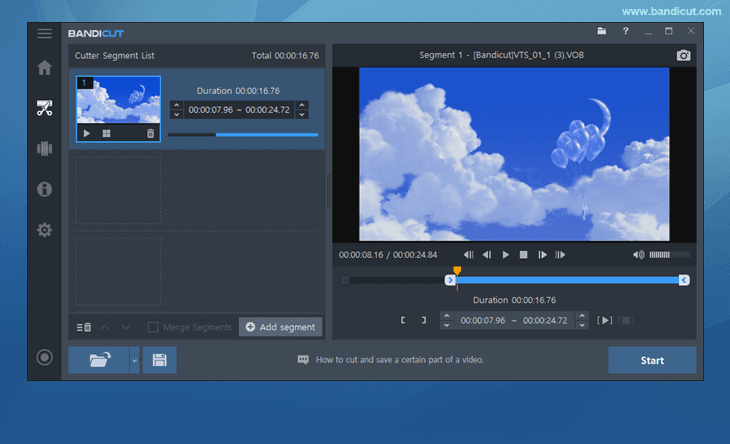This screenshot has height=444, width=730.
Task: Step back one frame
Action: click(487, 255)
